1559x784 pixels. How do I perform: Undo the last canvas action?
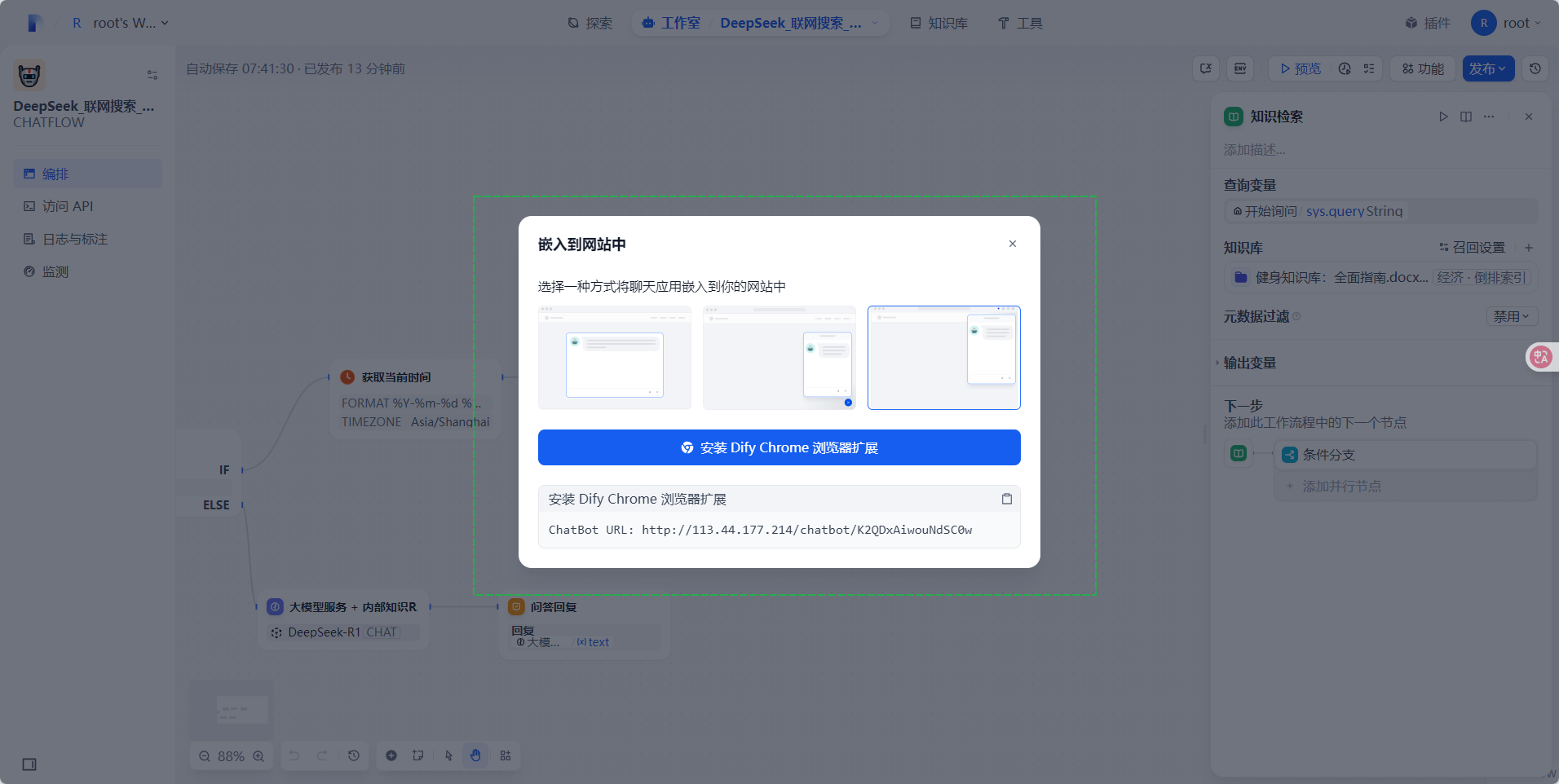tap(294, 755)
